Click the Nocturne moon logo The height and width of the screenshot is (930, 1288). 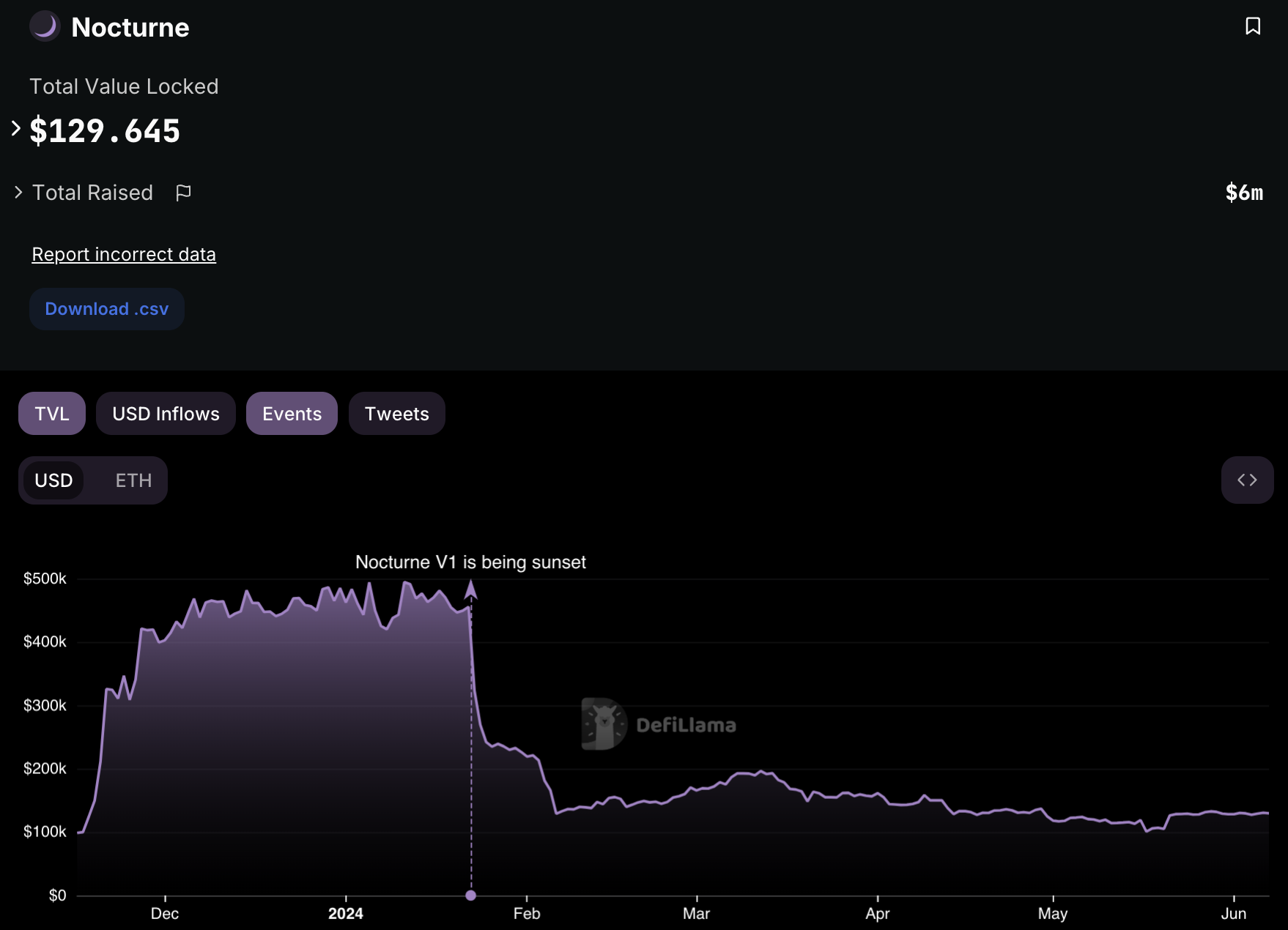click(45, 26)
